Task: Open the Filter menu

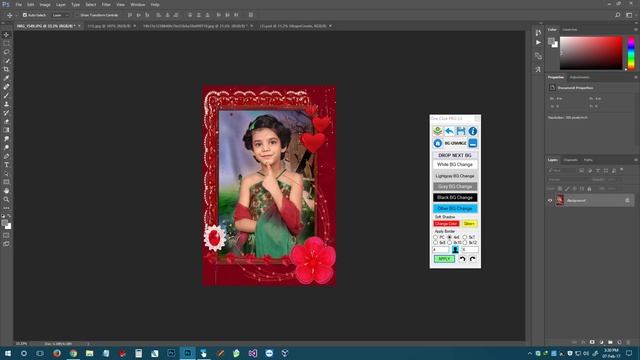Action: click(x=106, y=4)
